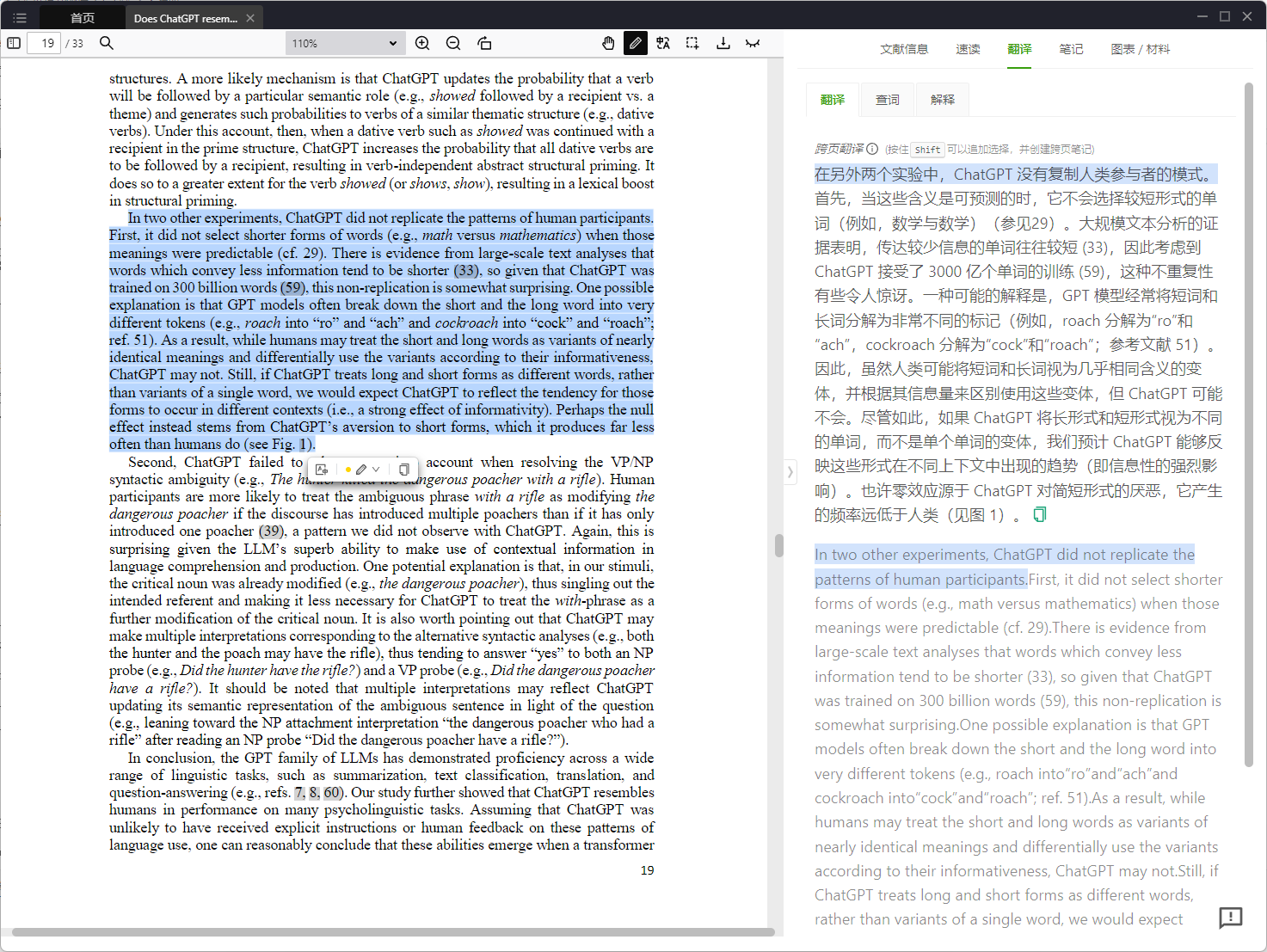Activate the translate selection tool icon

(x=663, y=43)
